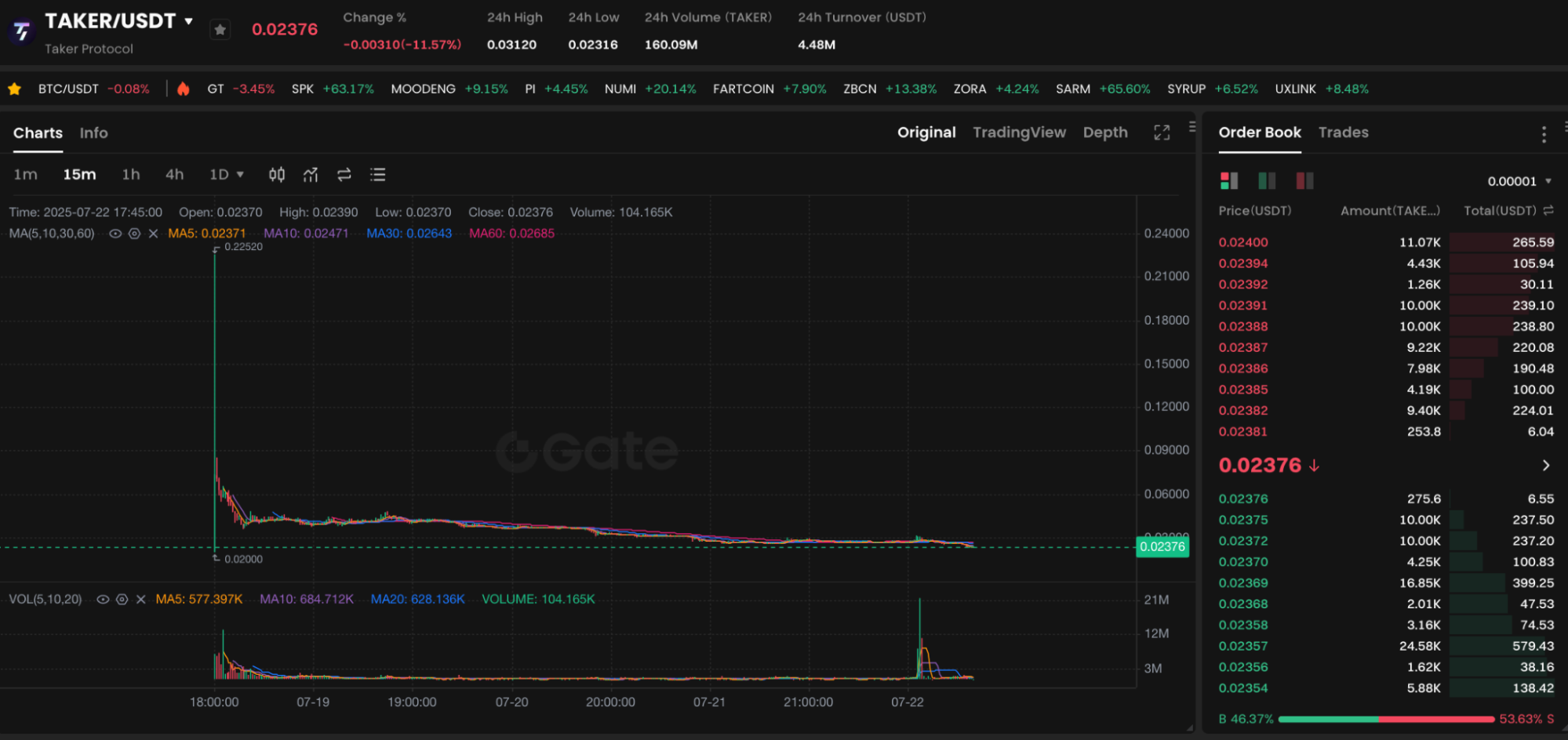1568x740 pixels.
Task: Click the green 0.02376 price axis label
Action: click(1162, 547)
